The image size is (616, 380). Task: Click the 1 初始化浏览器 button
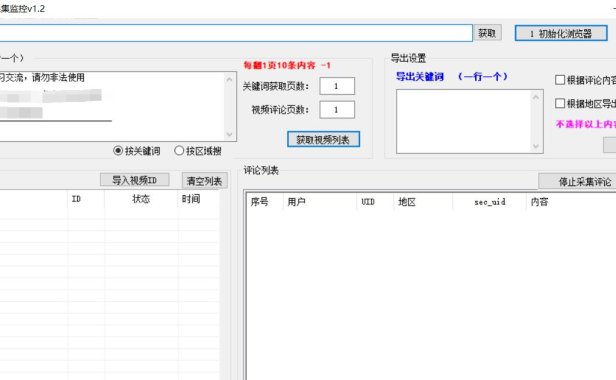561,33
